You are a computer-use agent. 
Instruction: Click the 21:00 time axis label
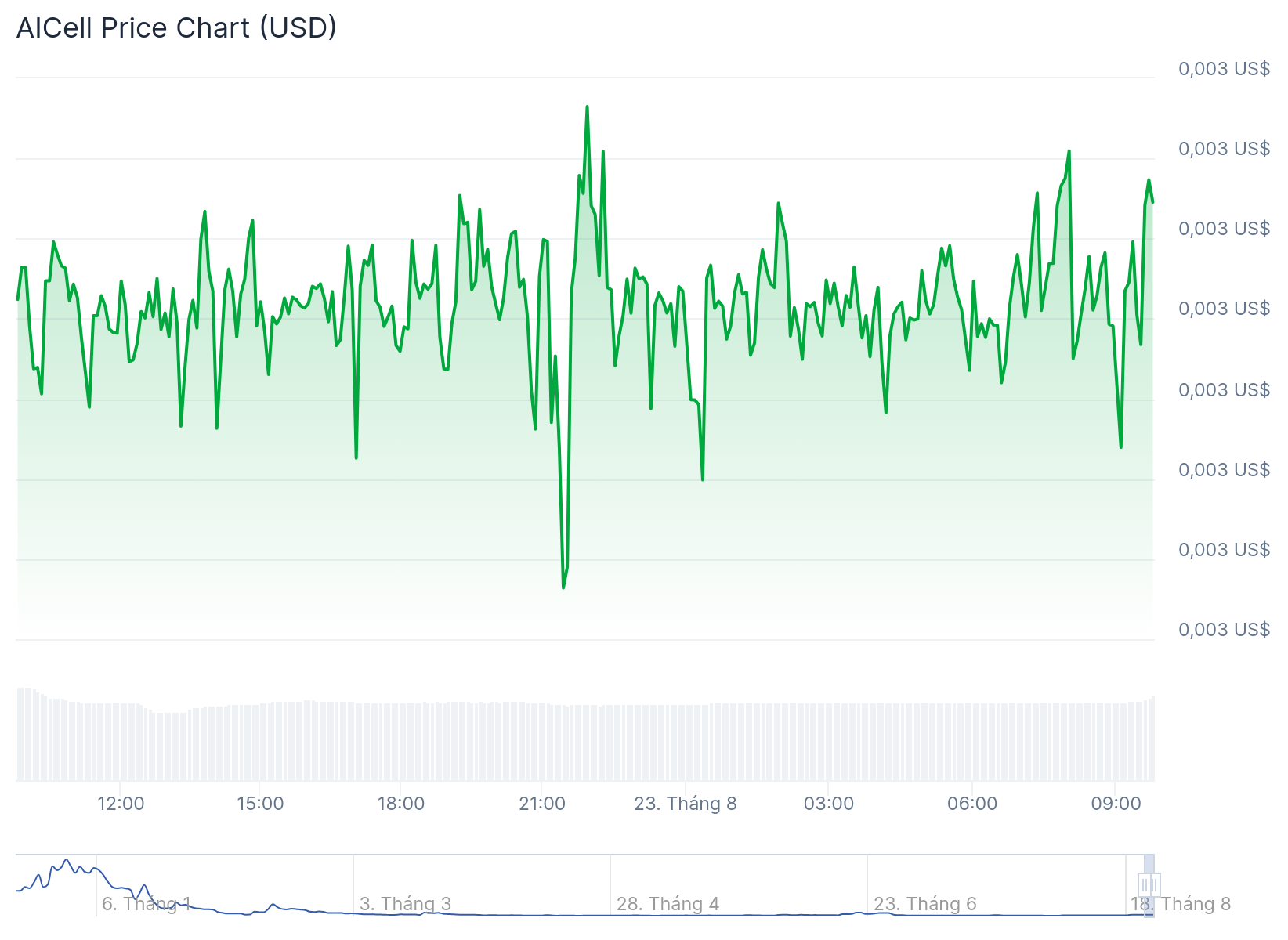pos(542,804)
